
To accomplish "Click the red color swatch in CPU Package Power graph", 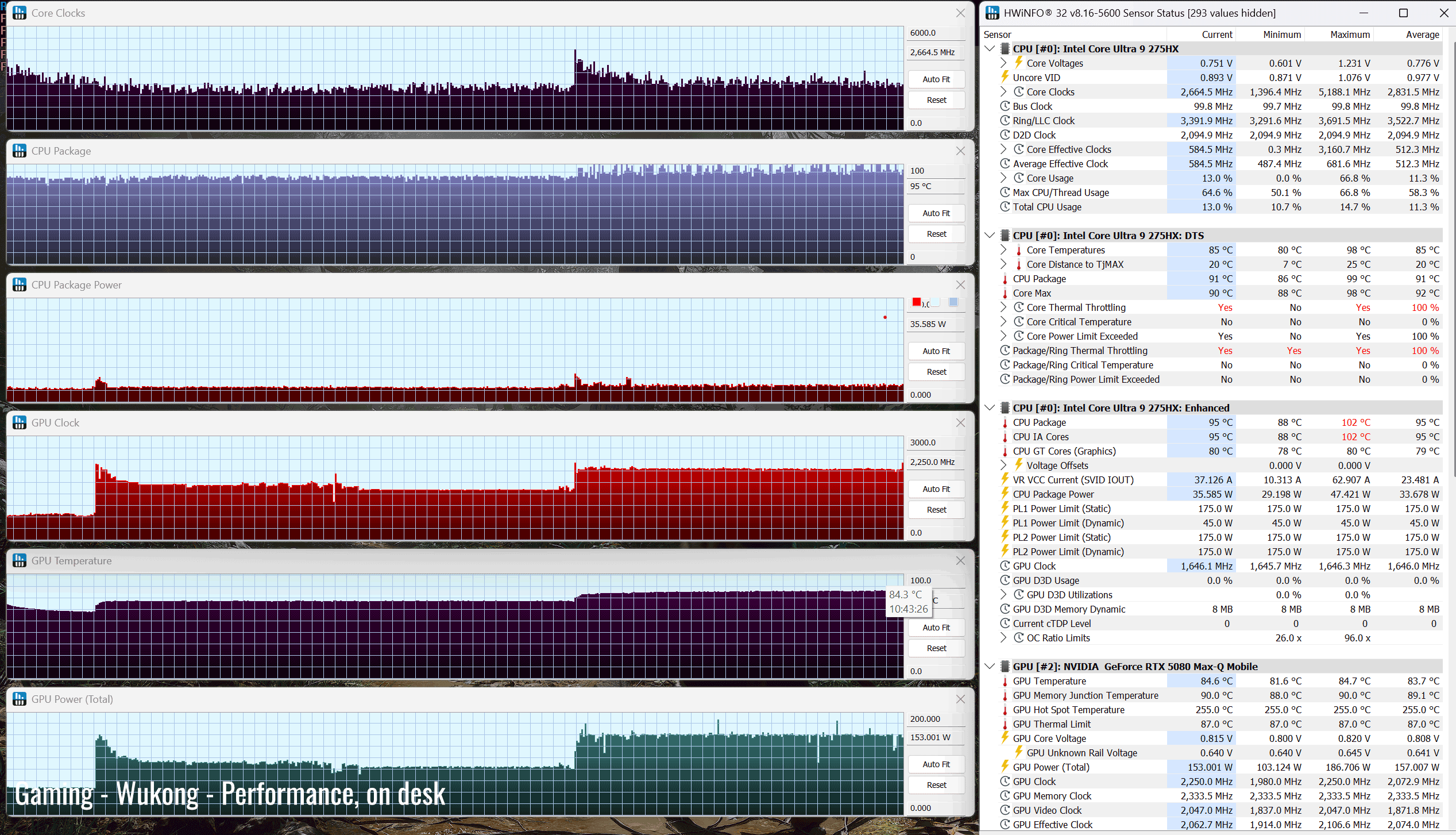I will click(917, 302).
